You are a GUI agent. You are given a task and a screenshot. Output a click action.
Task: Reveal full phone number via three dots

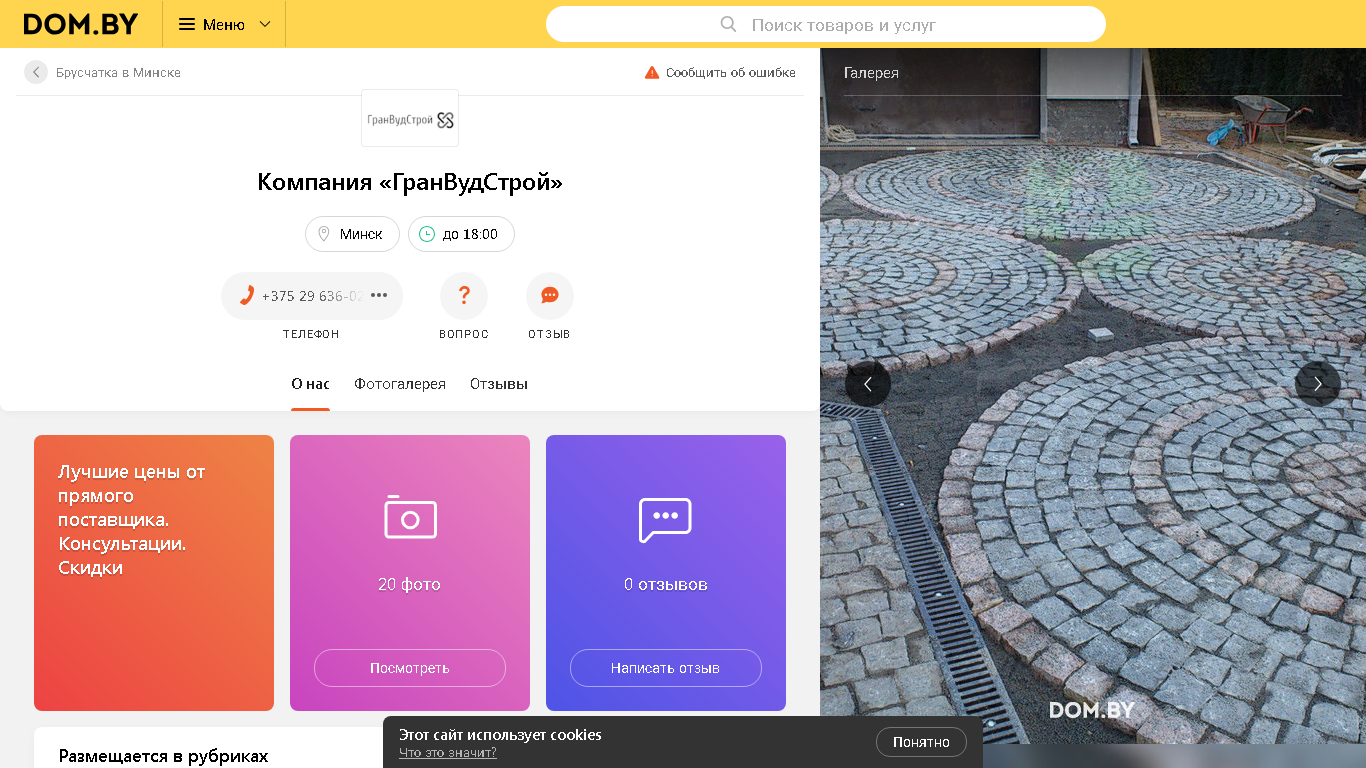(x=379, y=295)
